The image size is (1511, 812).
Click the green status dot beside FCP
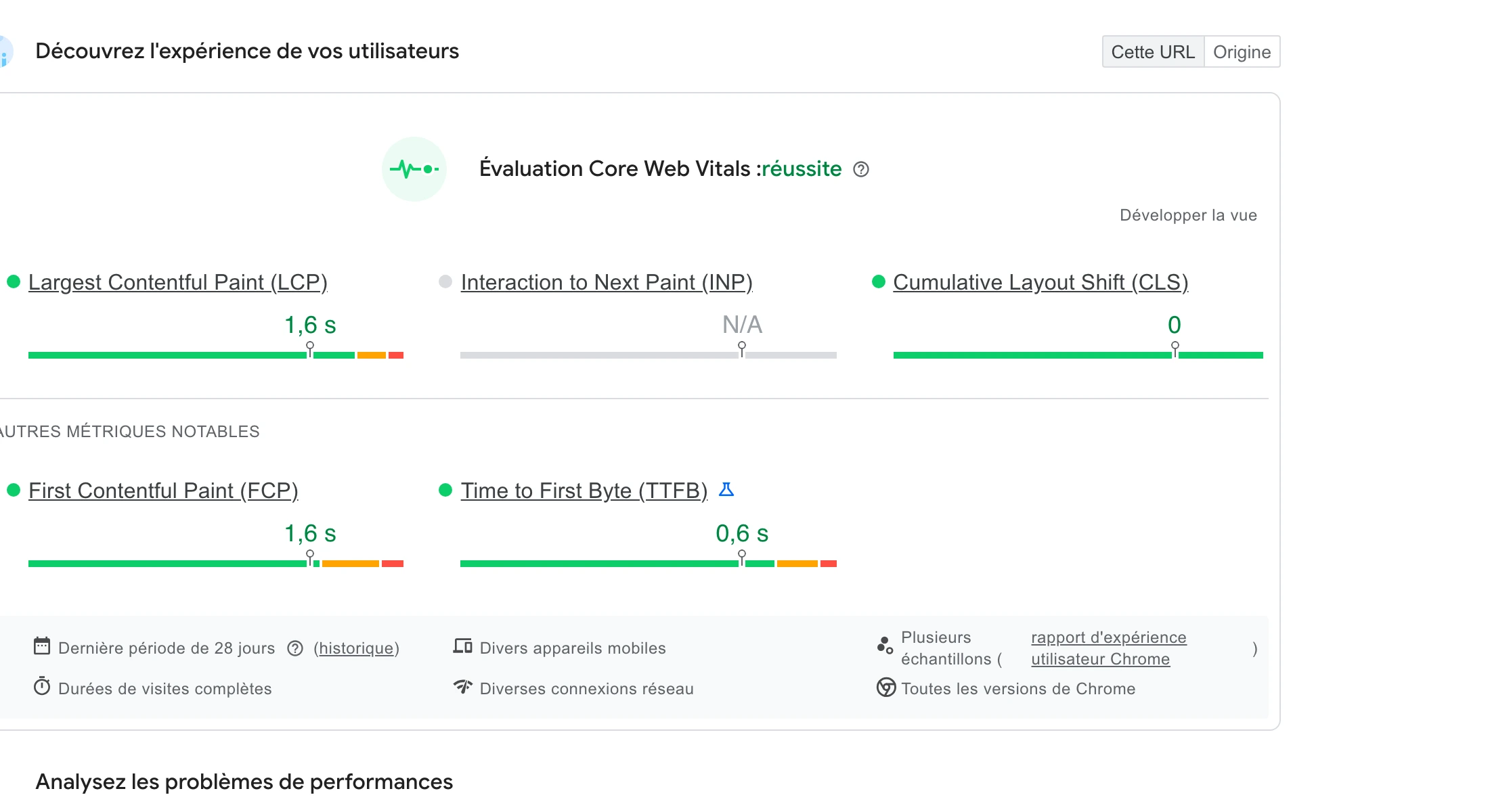pos(14,490)
